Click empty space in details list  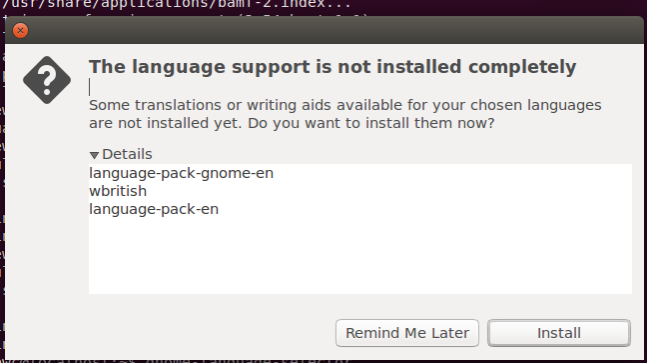pyautogui.click(x=360, y=256)
